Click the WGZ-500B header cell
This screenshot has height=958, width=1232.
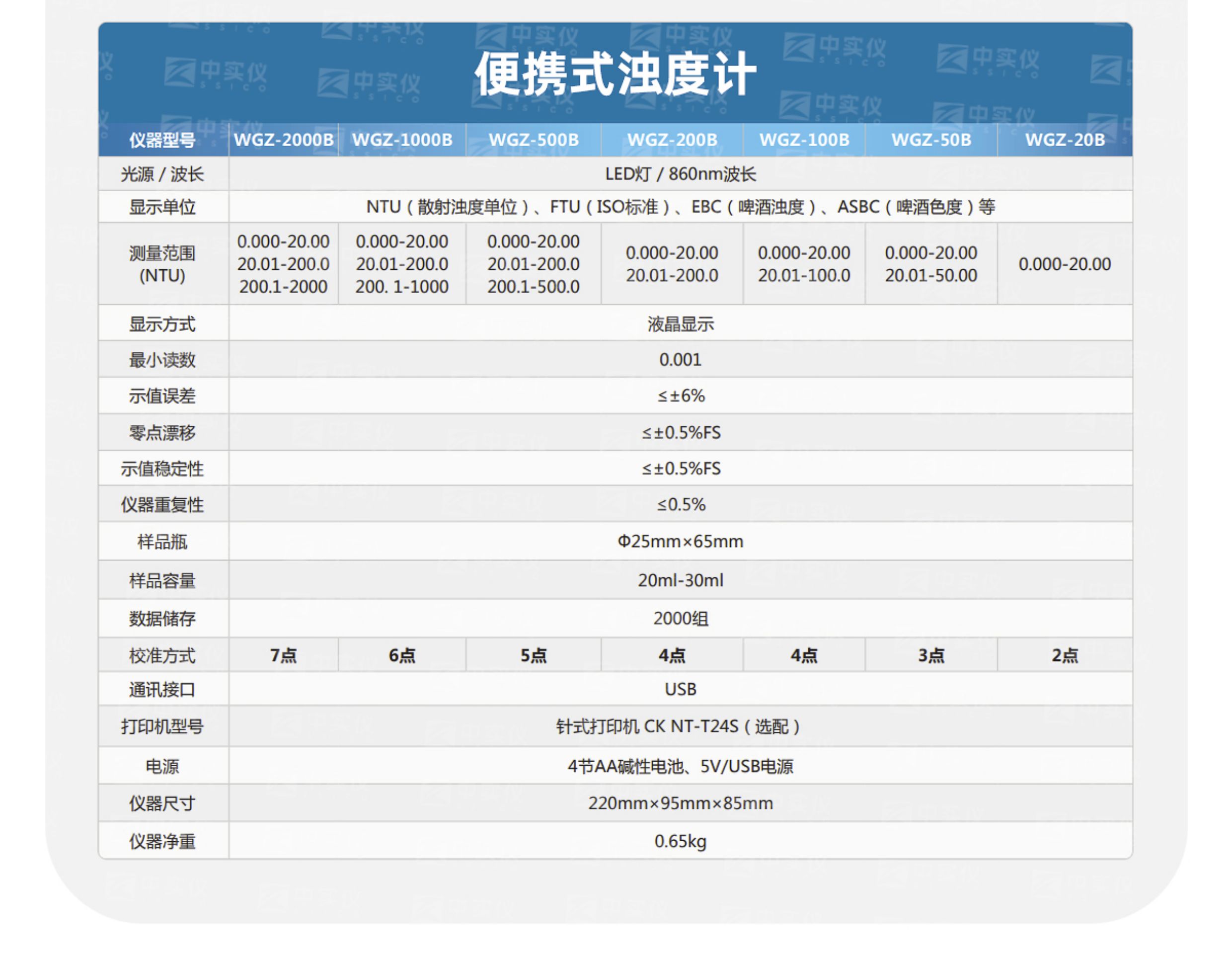click(534, 140)
